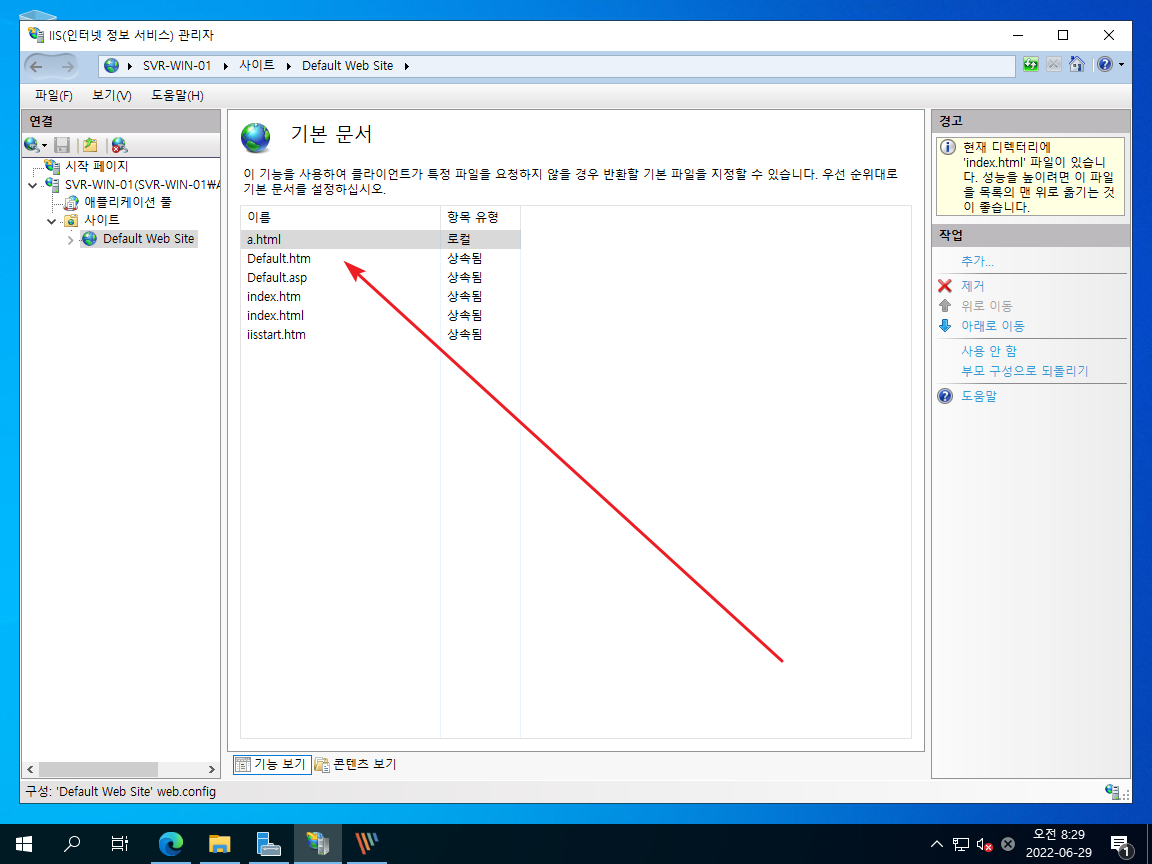Click the Actions pane help icon
This screenshot has height=864, width=1152.
[945, 396]
